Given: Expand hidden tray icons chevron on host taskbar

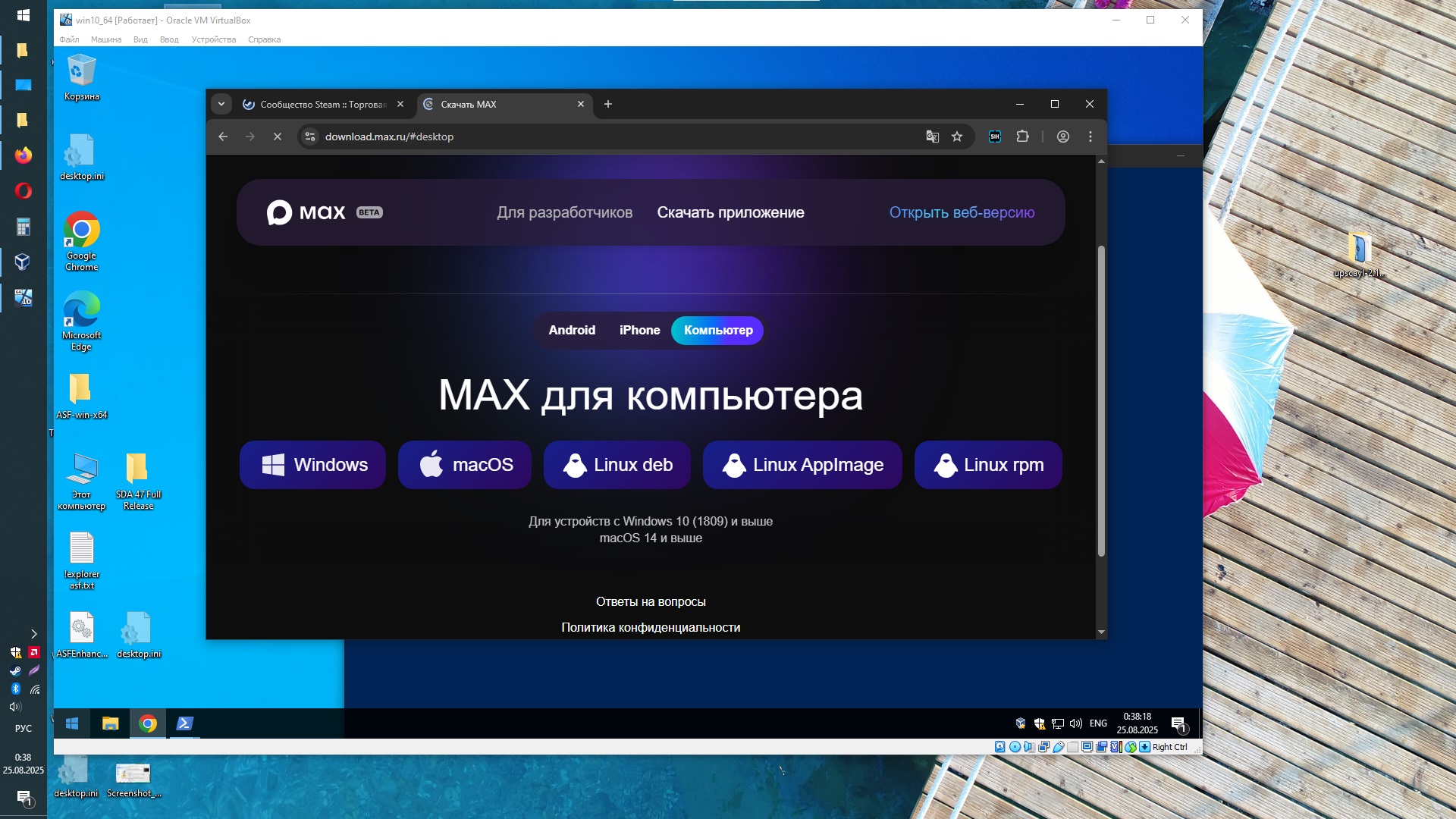Looking at the screenshot, I should pos(33,634).
